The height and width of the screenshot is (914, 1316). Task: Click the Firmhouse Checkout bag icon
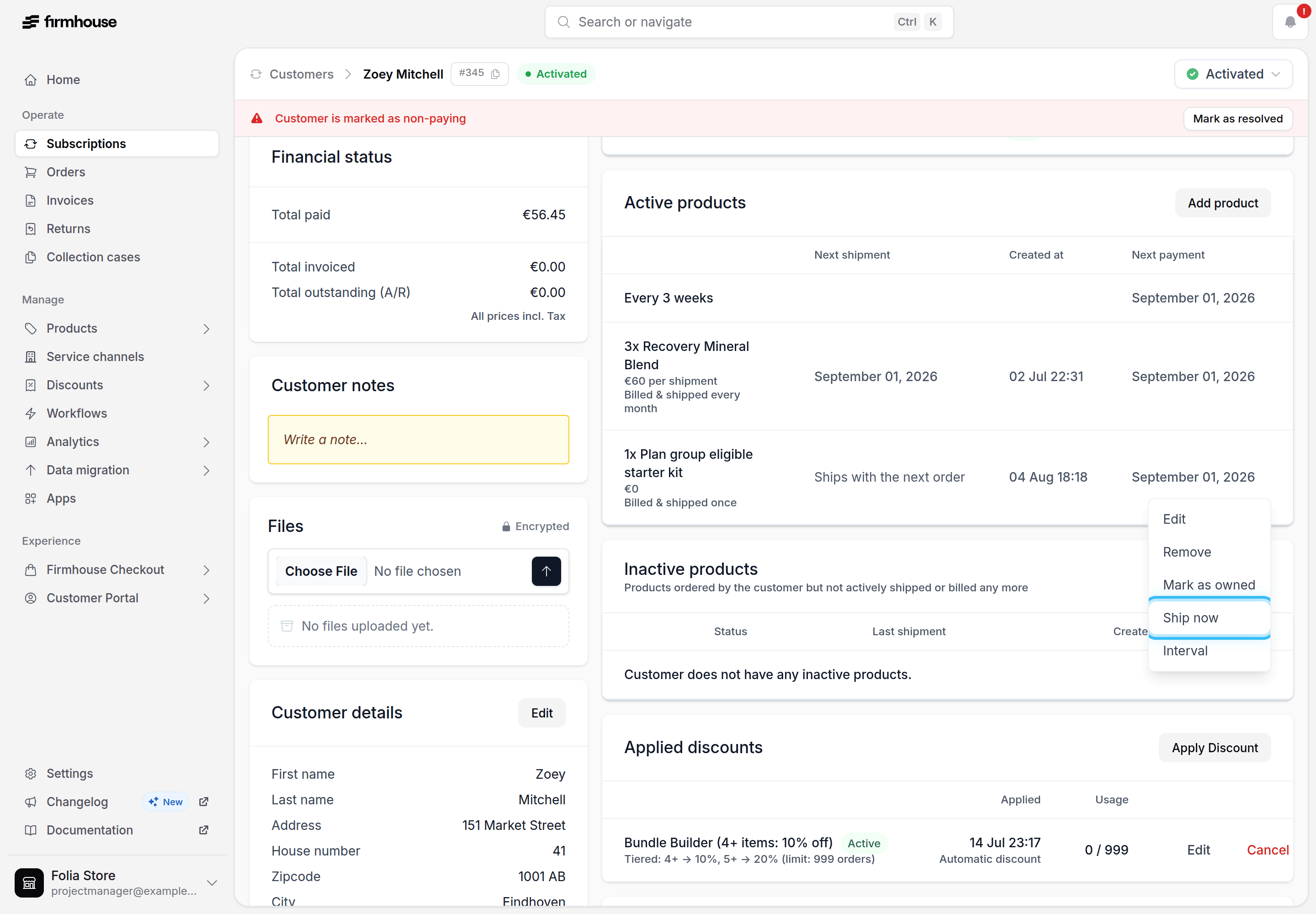coord(31,570)
